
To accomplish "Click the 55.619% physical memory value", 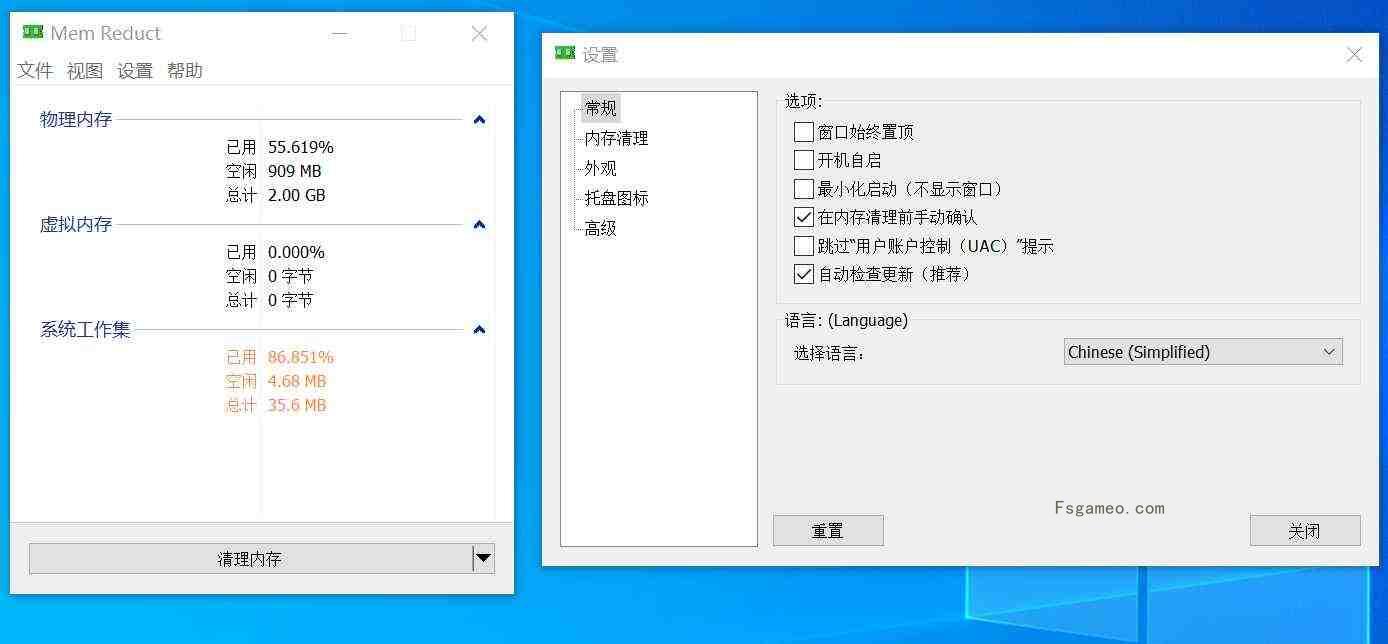I will (301, 147).
